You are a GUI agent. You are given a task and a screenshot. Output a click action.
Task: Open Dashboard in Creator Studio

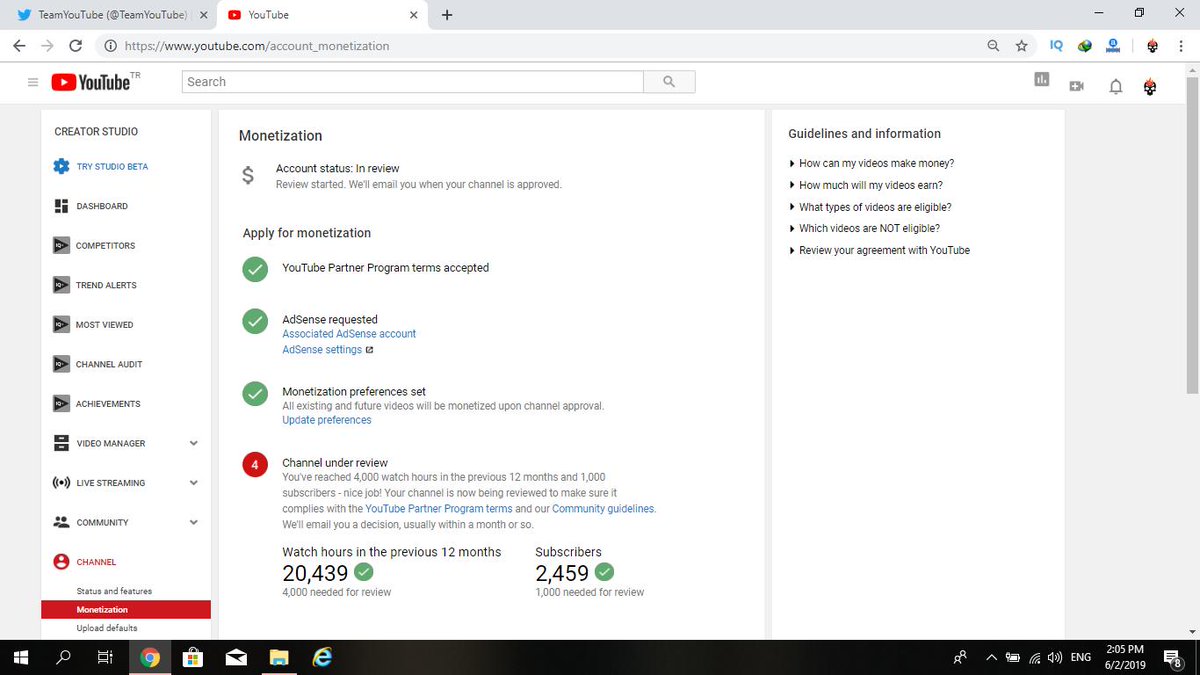(102, 206)
